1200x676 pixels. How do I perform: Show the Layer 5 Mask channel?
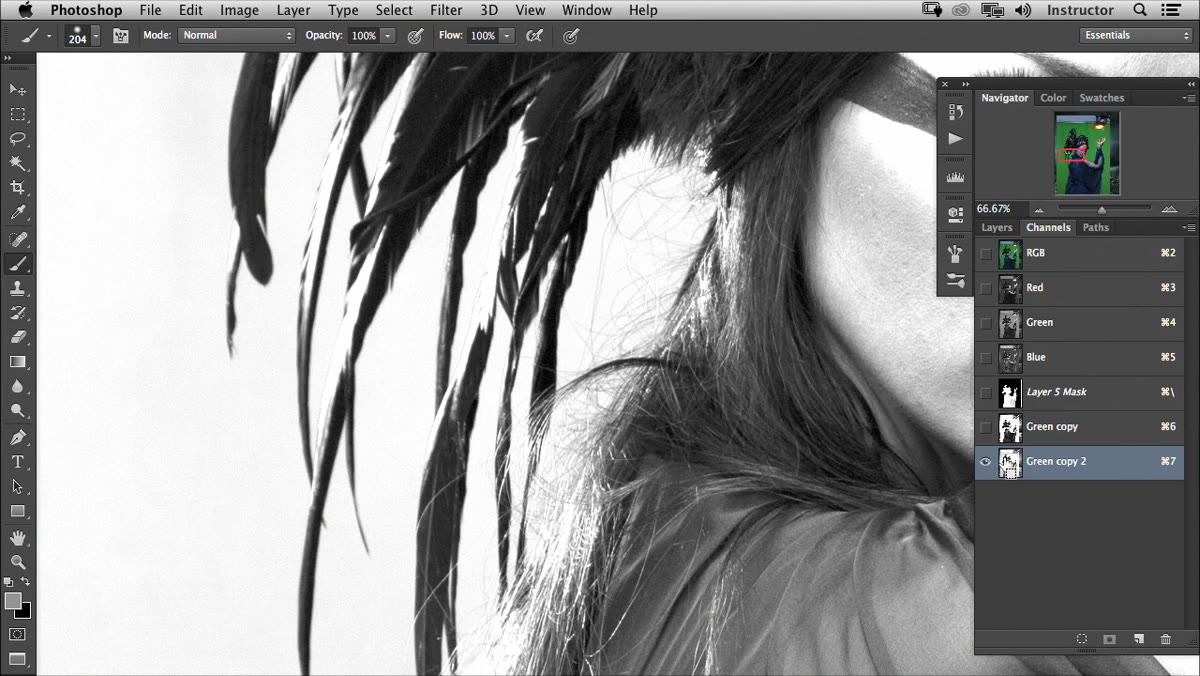pyautogui.click(x=986, y=392)
